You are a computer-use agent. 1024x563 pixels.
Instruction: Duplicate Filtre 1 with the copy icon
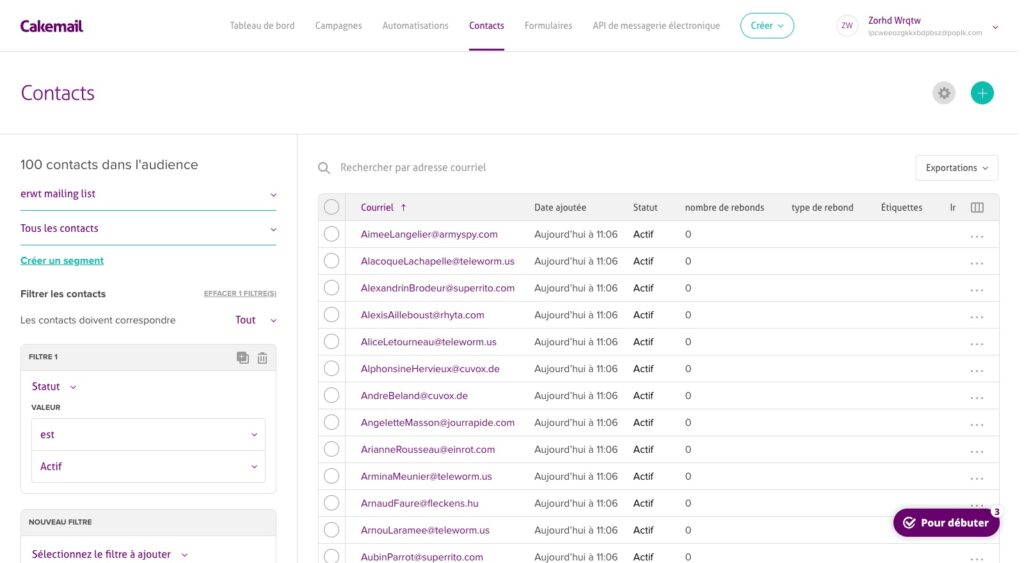pyautogui.click(x=242, y=357)
